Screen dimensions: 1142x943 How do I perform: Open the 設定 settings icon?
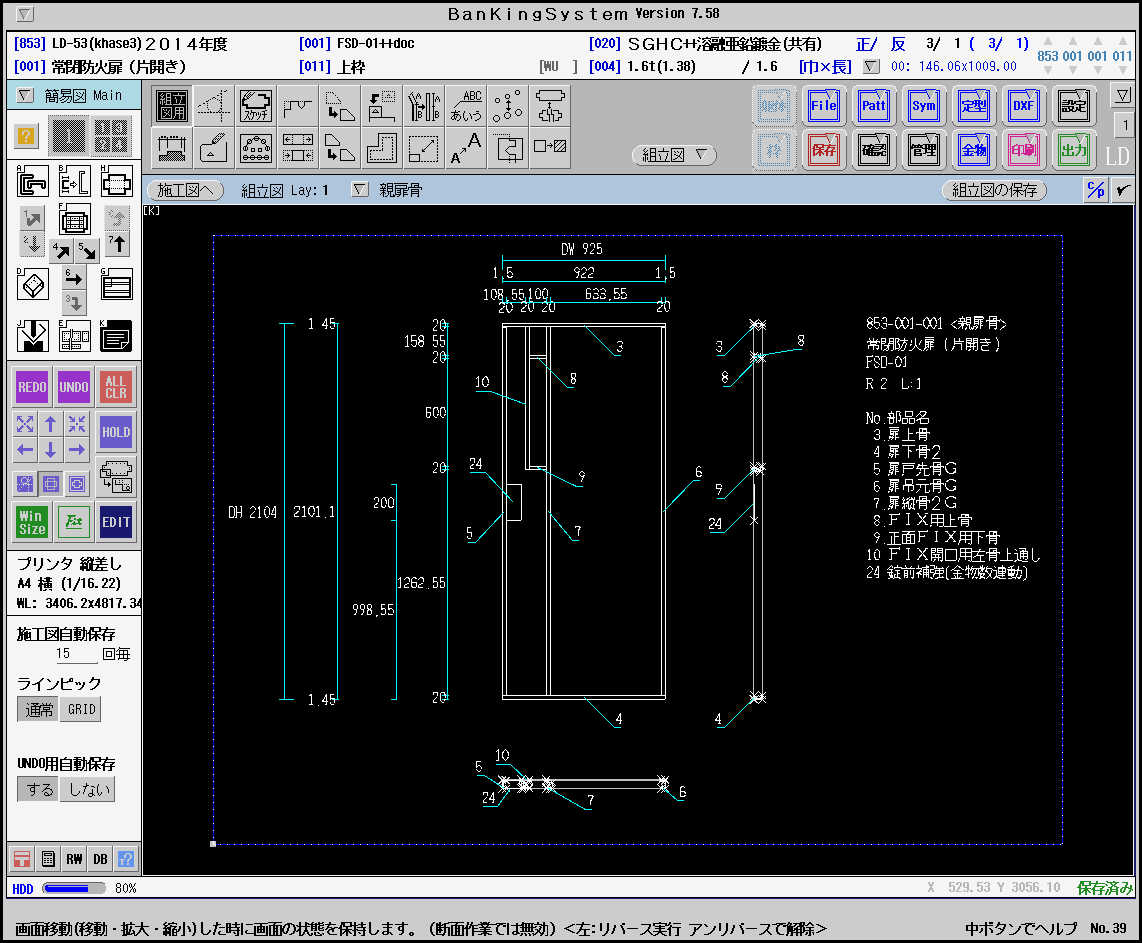(1074, 106)
